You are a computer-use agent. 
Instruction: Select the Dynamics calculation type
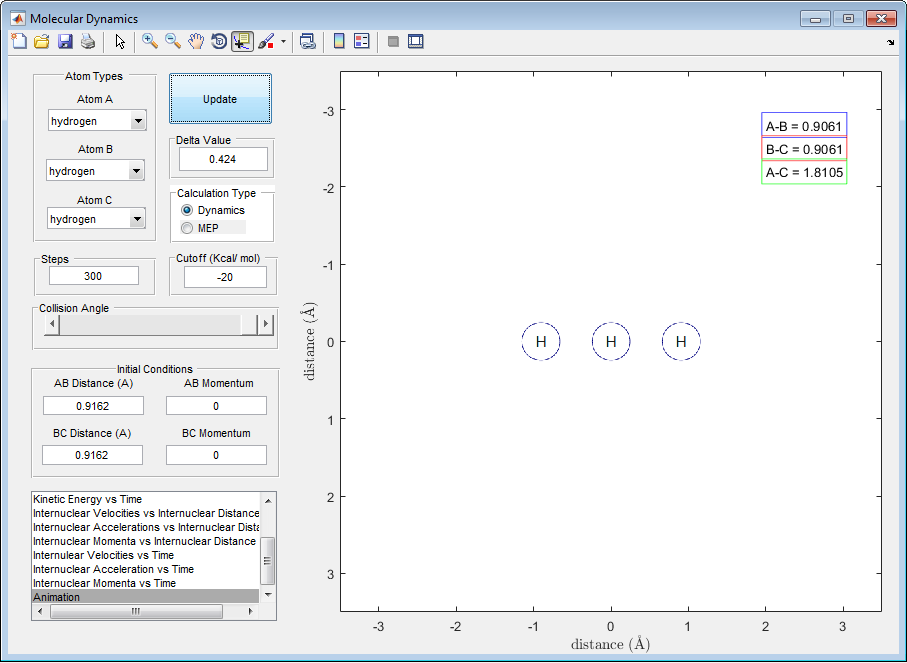(187, 211)
